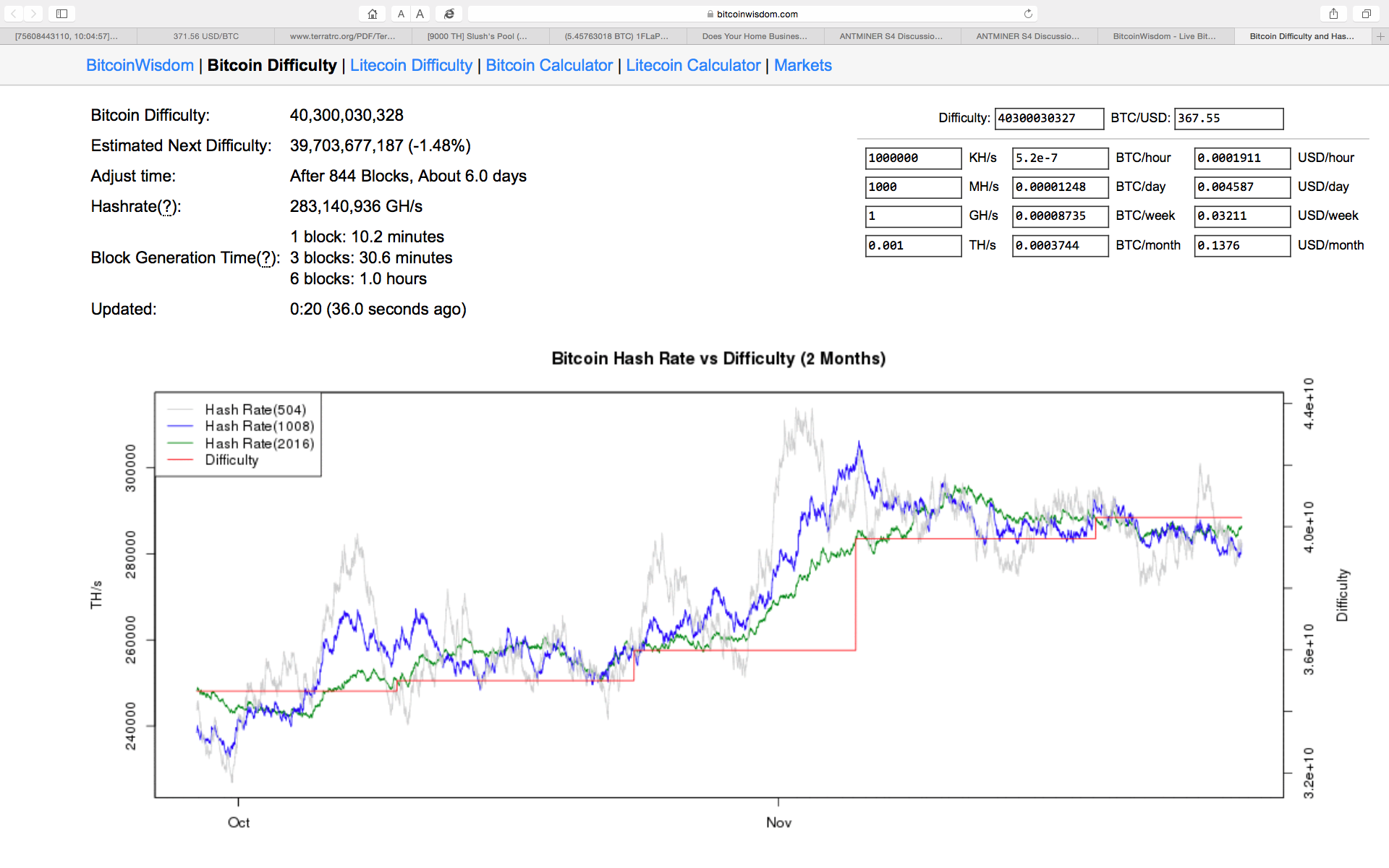Image resolution: width=1389 pixels, height=868 pixels.
Task: Open the (5.45763018 BTC) 1FLaP tab
Action: click(617, 36)
